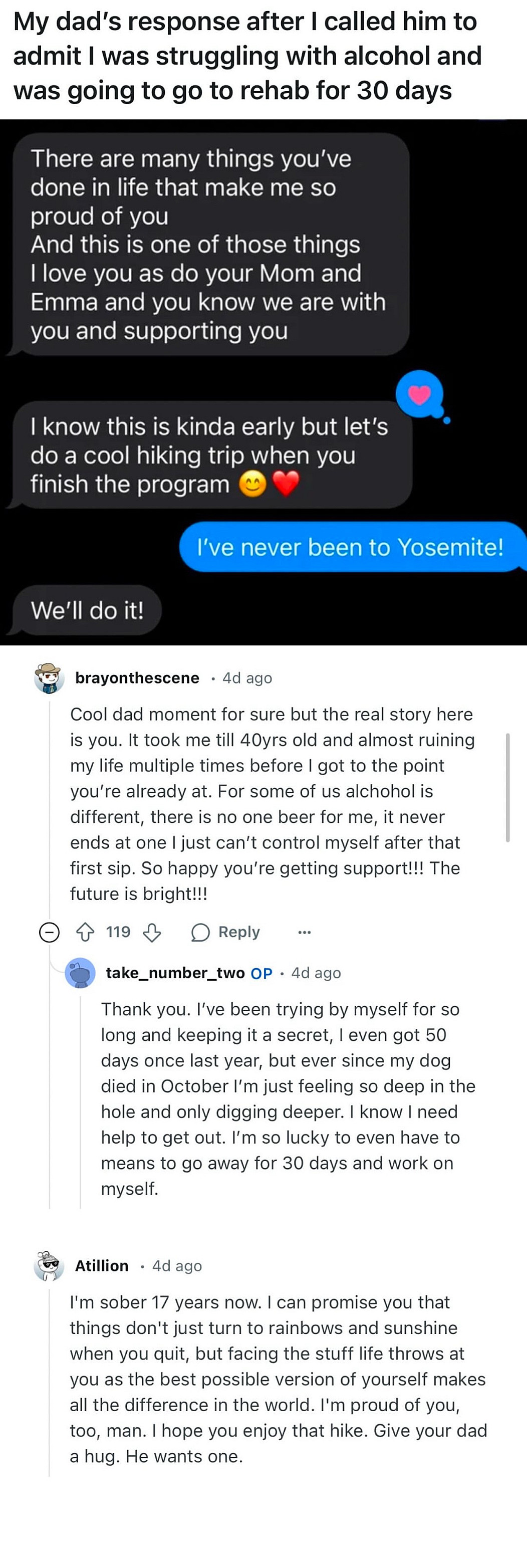
Task: Open brayonthescene's avatar
Action: click(49, 678)
